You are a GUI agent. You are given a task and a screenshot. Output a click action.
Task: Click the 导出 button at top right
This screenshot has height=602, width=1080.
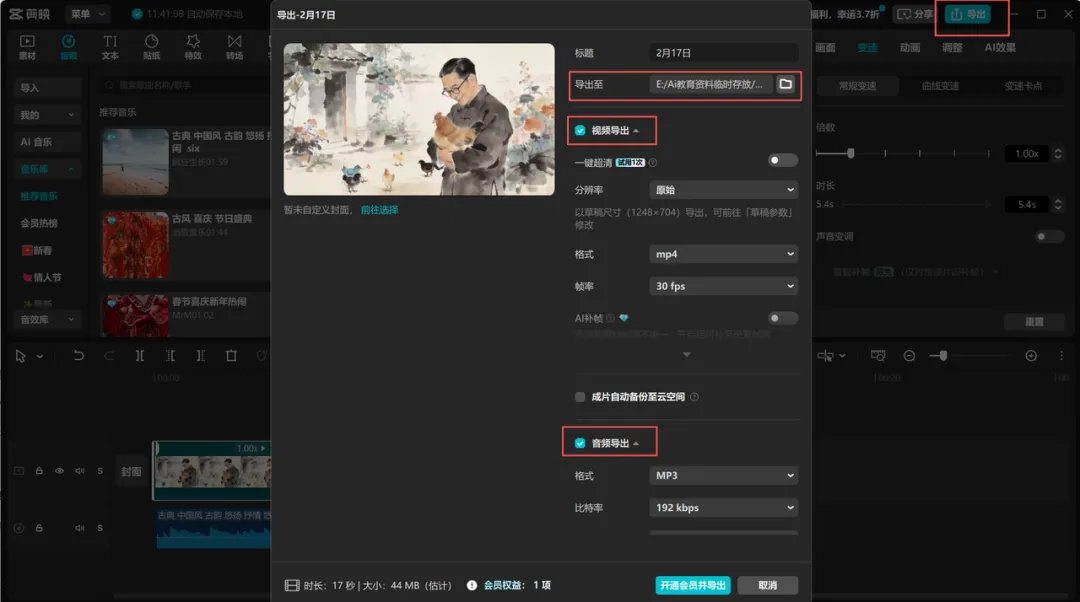pos(968,14)
